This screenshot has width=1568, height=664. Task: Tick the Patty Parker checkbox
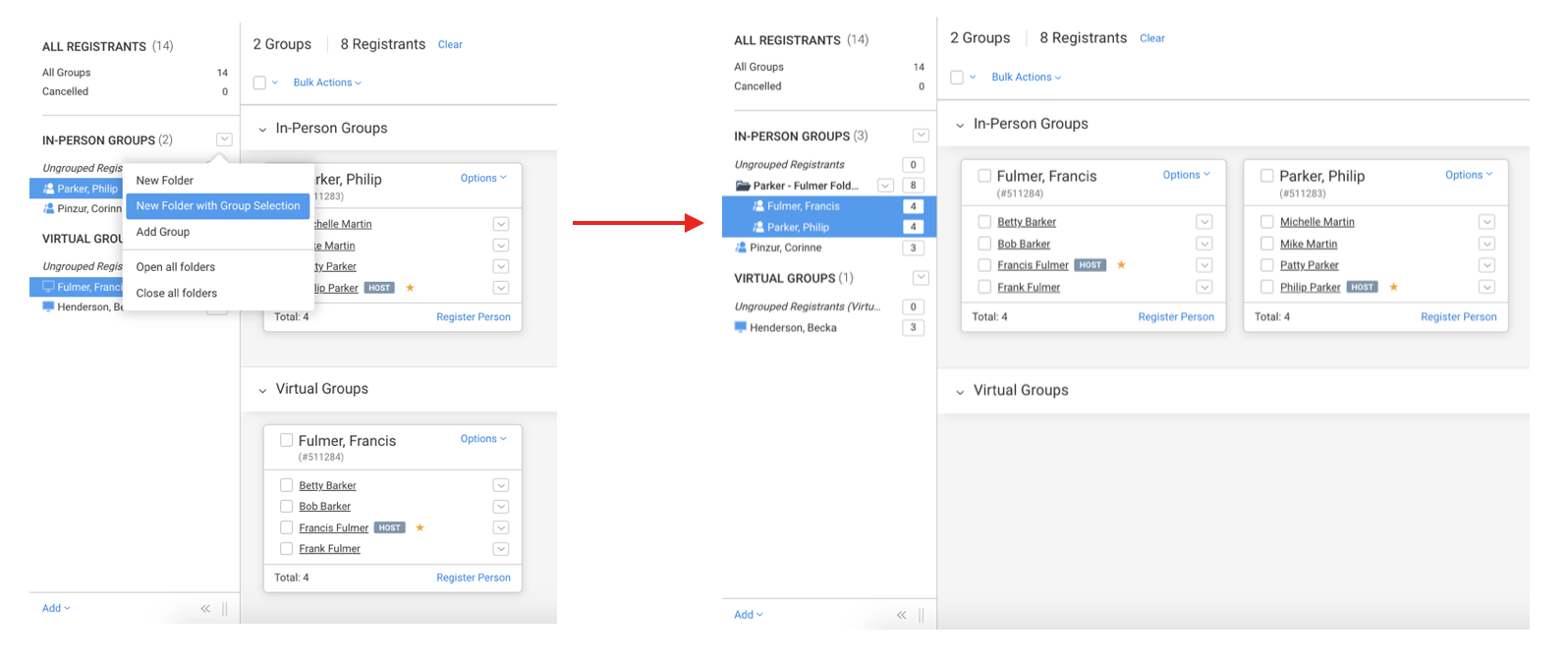1267,265
